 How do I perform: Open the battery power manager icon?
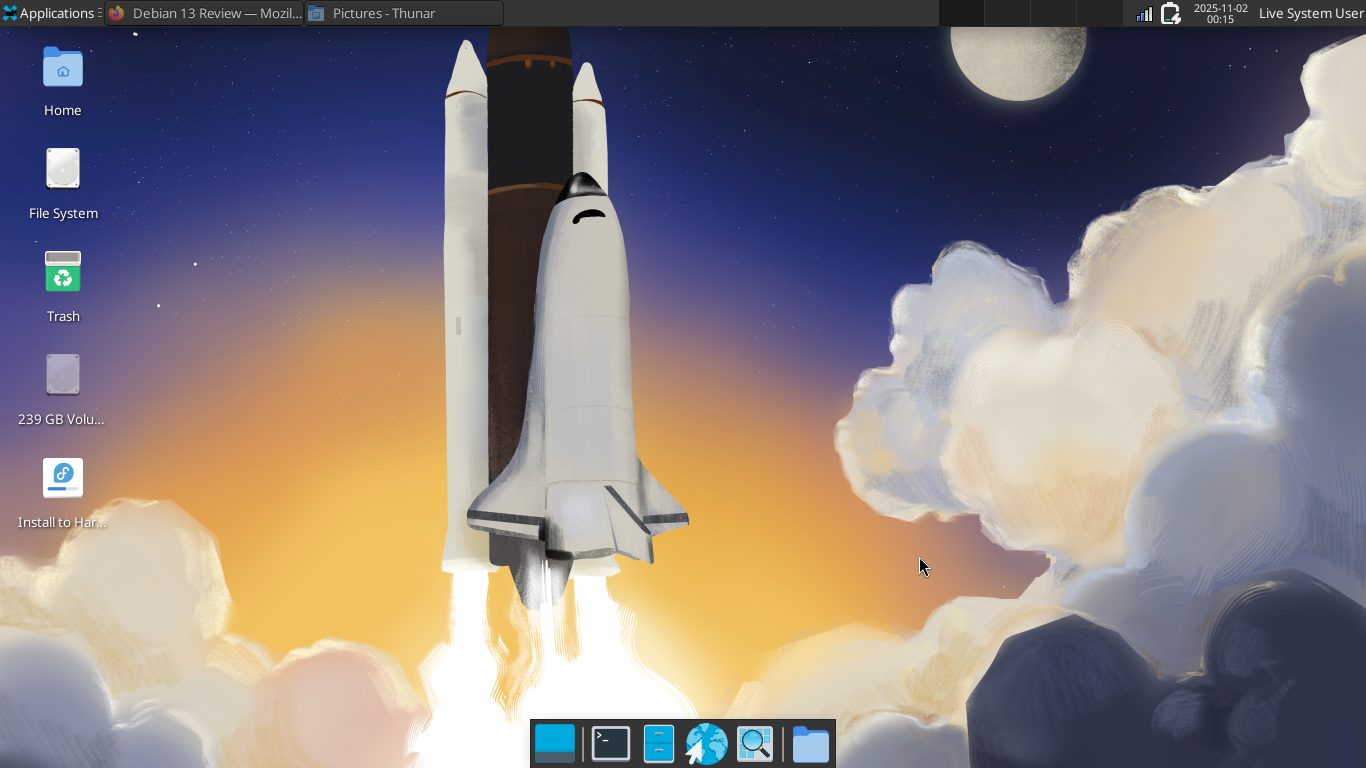(1170, 13)
